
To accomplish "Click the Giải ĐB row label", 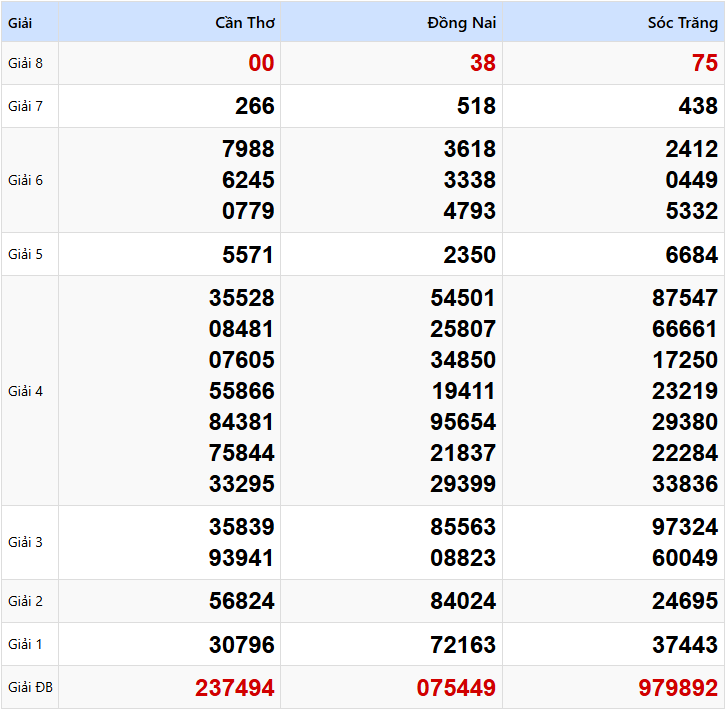I will click(x=30, y=687).
